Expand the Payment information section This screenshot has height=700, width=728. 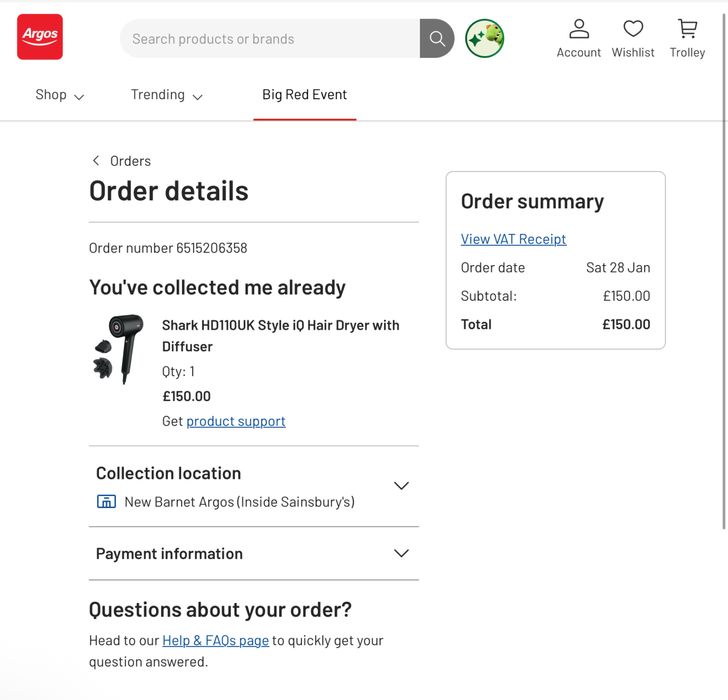click(x=401, y=553)
